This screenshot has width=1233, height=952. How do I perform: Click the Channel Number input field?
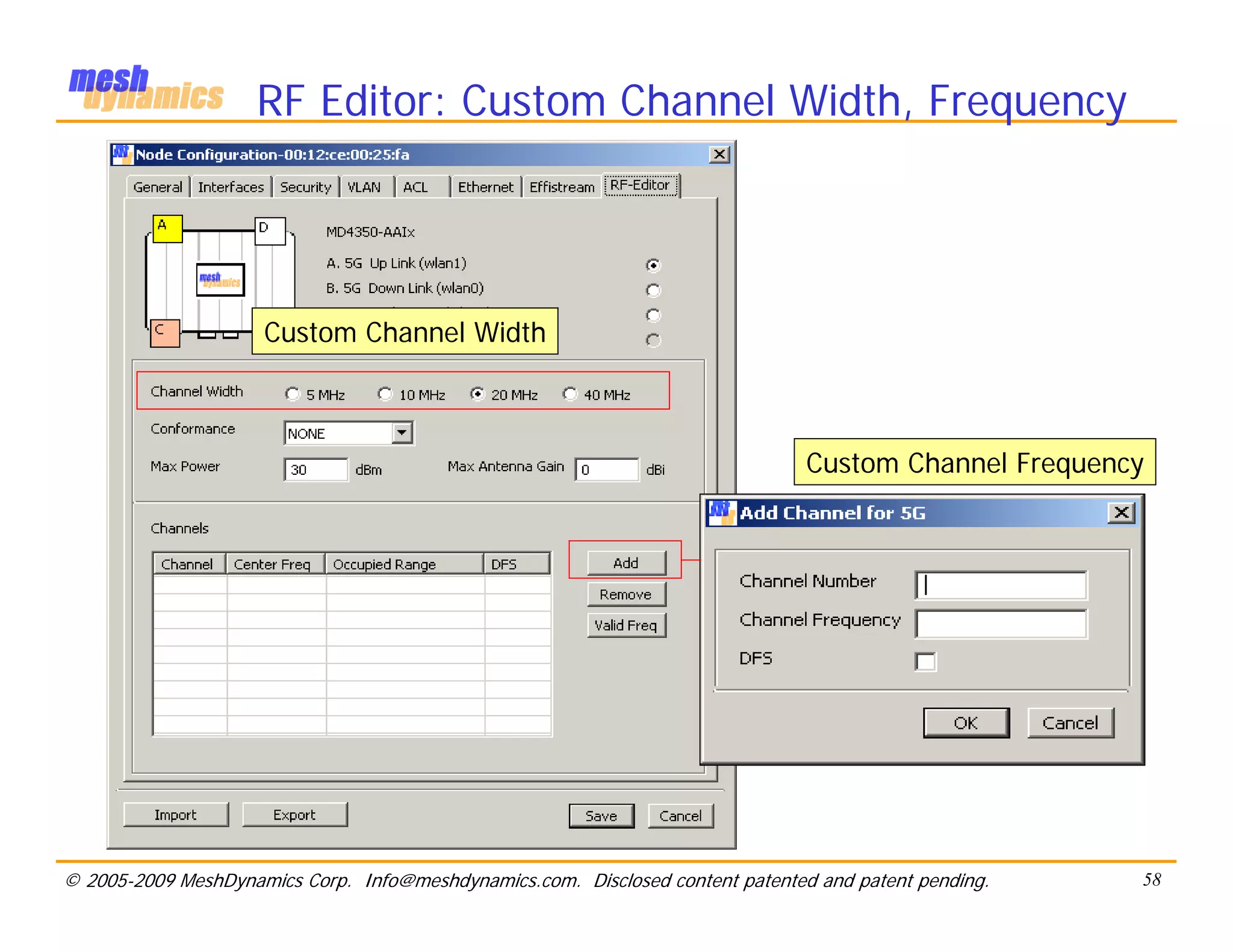[x=1001, y=585]
